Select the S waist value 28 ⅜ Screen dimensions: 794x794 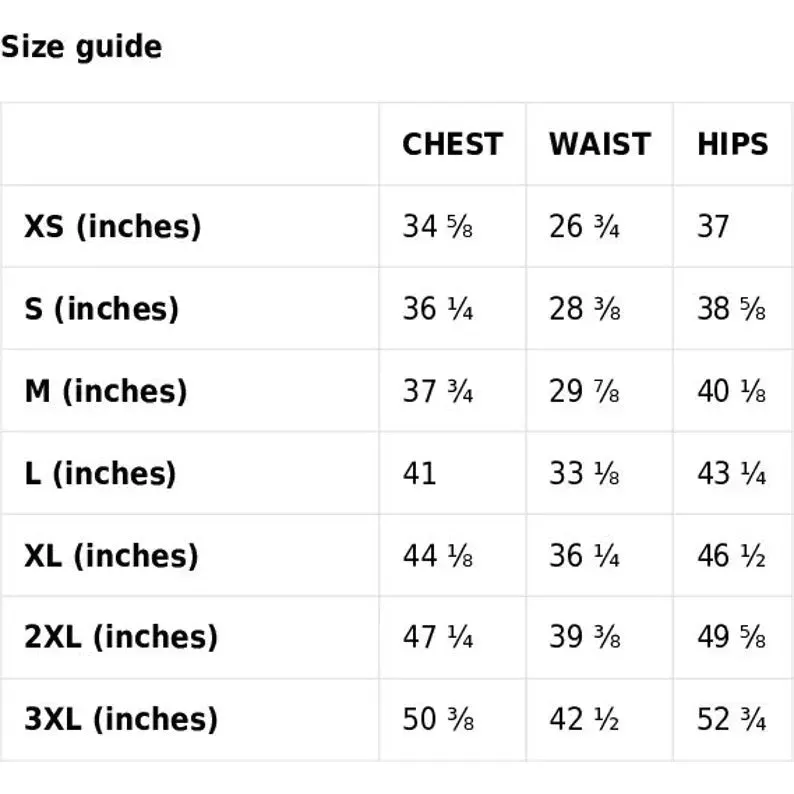(x=584, y=309)
